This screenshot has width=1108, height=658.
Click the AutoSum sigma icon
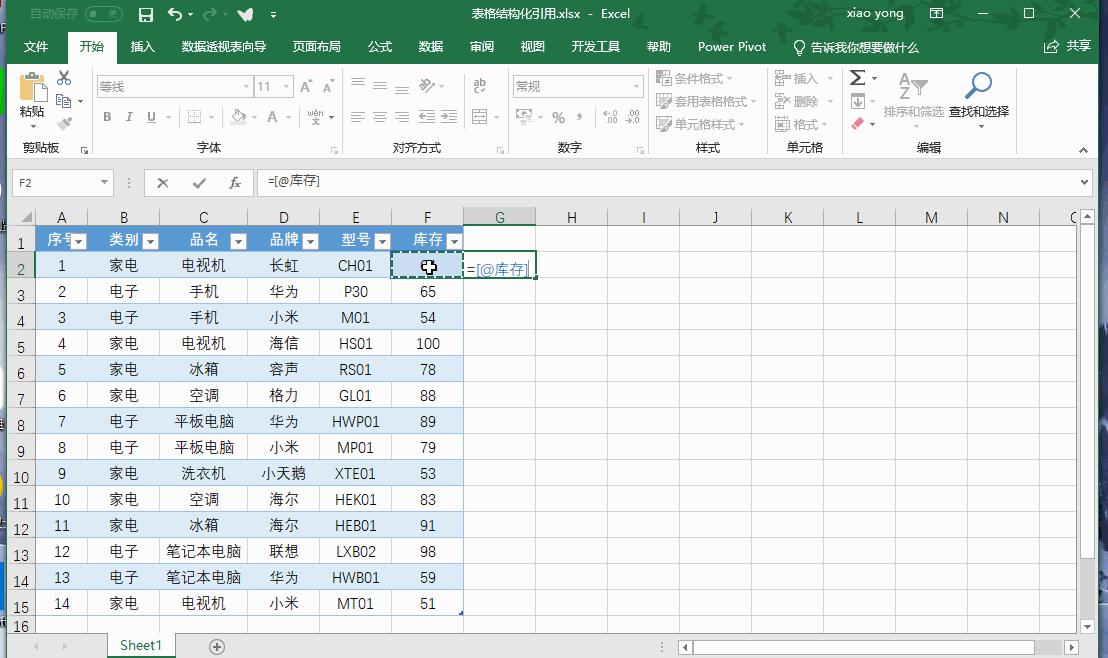click(857, 78)
